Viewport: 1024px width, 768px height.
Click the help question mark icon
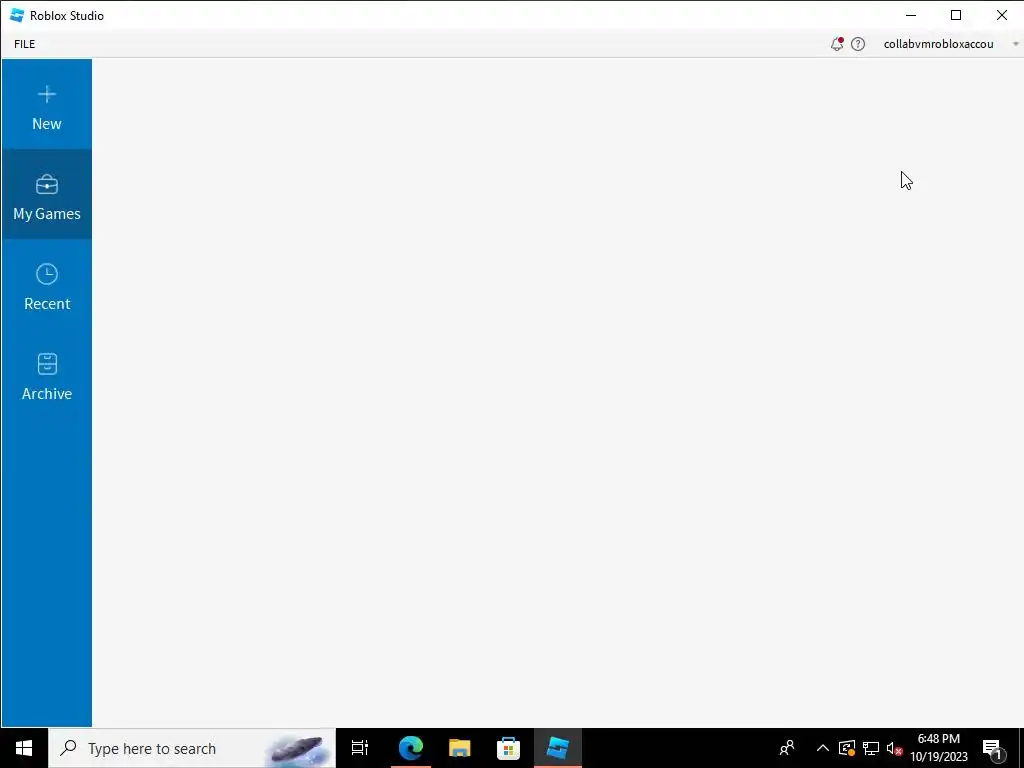click(x=858, y=44)
